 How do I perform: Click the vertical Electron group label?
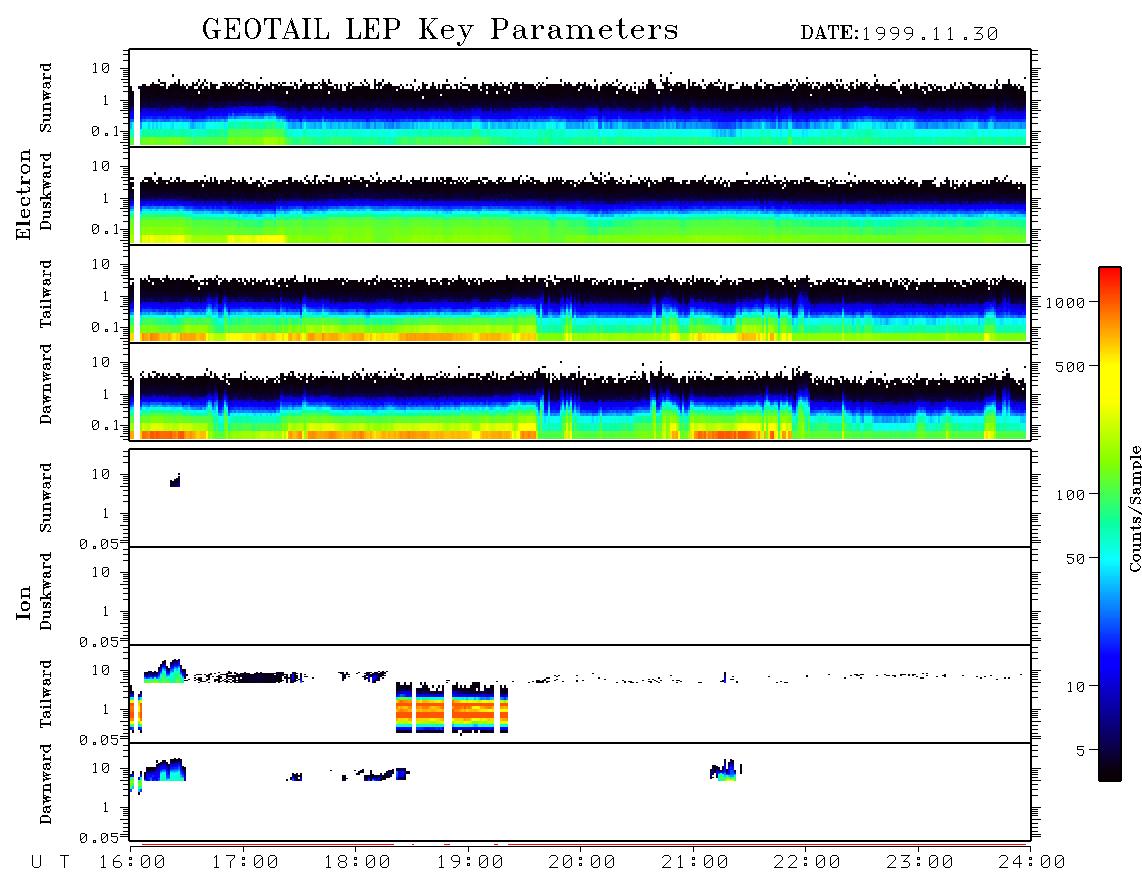tap(23, 194)
